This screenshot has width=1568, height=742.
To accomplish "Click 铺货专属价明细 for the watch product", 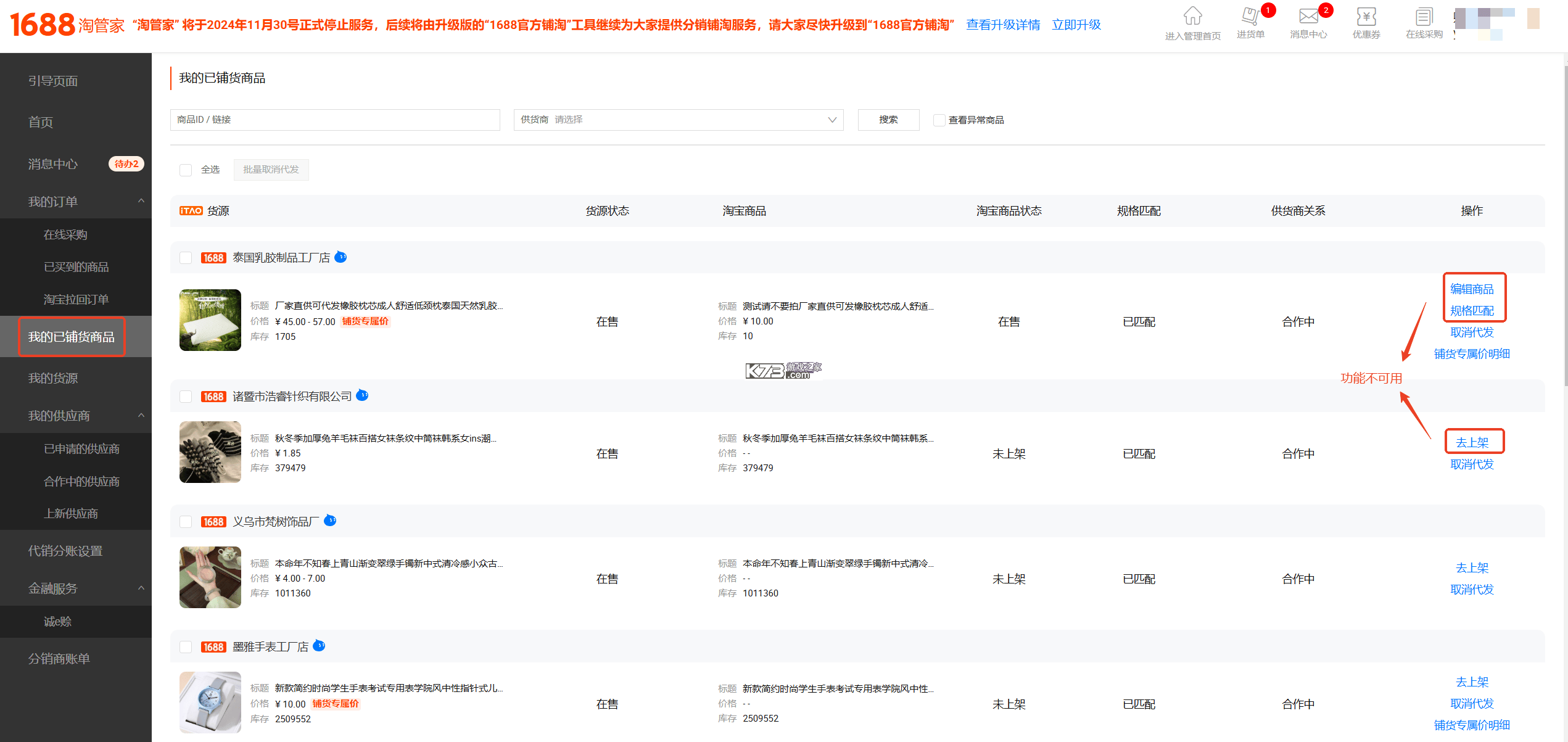I will click(x=1472, y=725).
